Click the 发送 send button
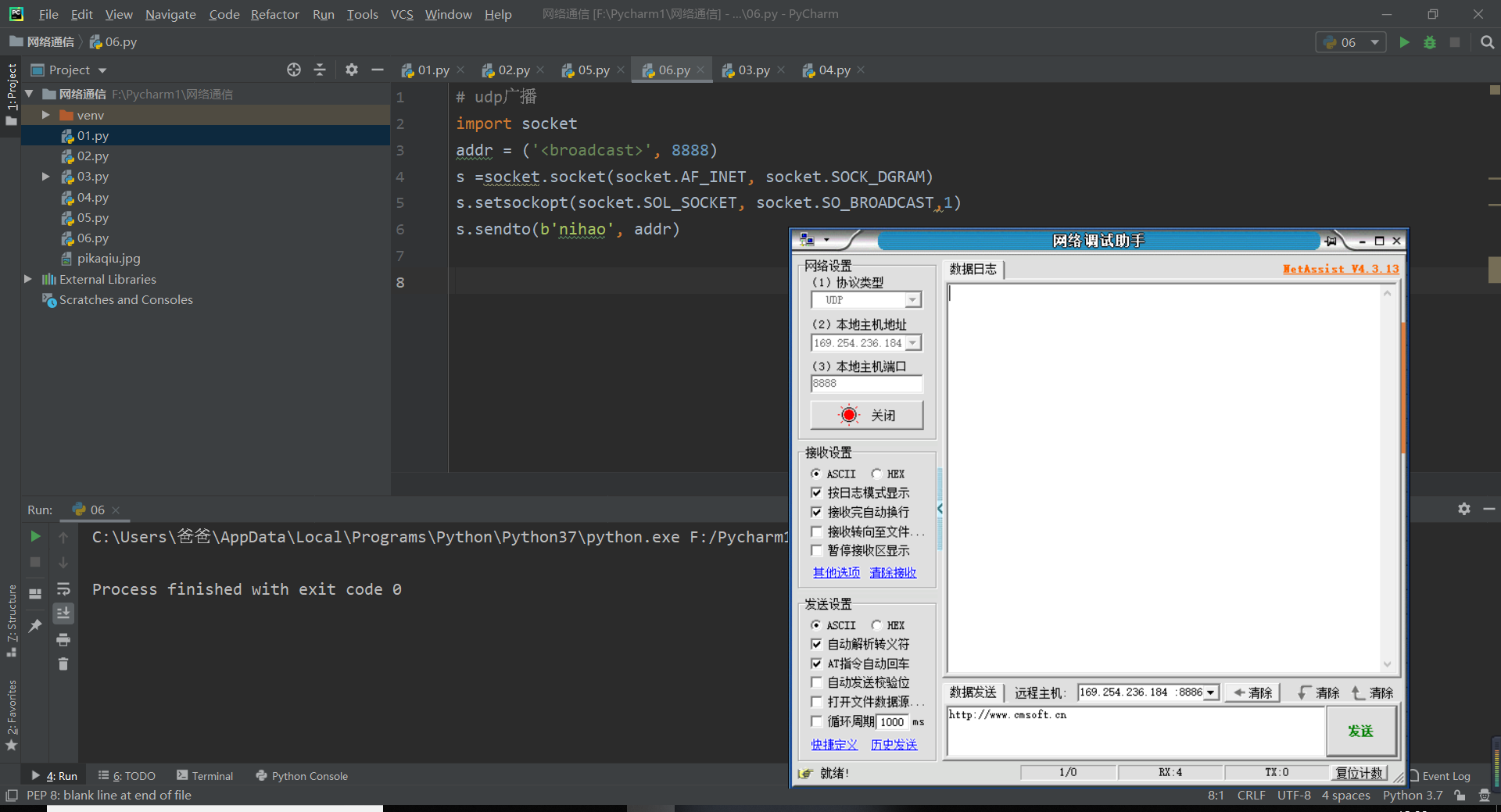Screen dimensions: 1501x812 point(1360,731)
